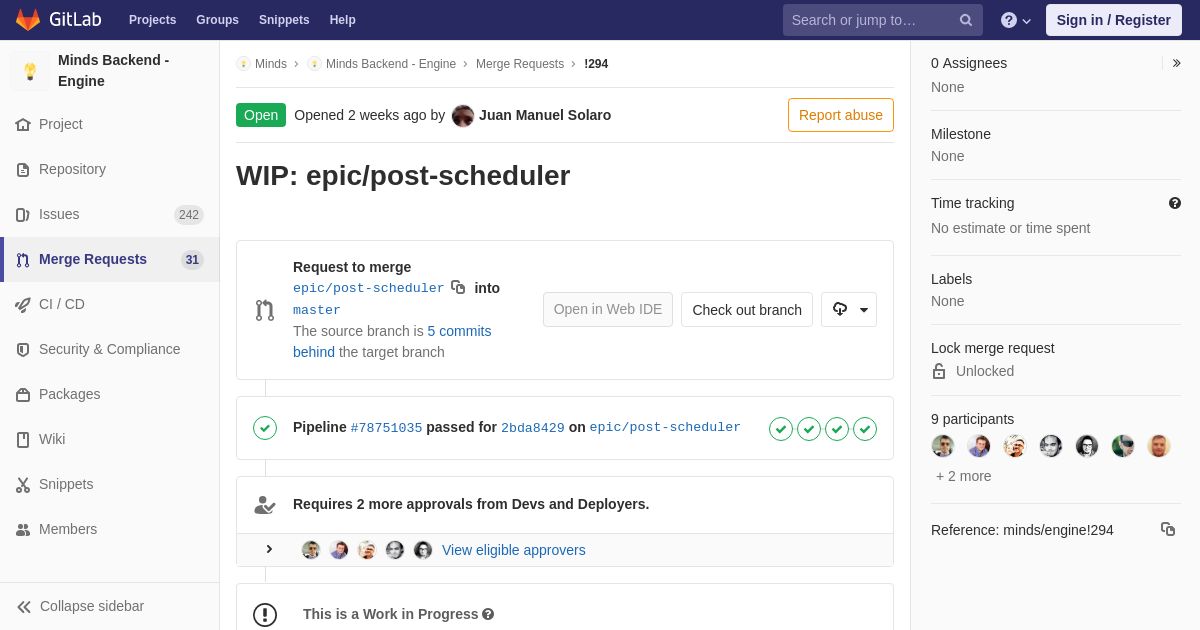Open Help in the top navbar

pos(343,20)
